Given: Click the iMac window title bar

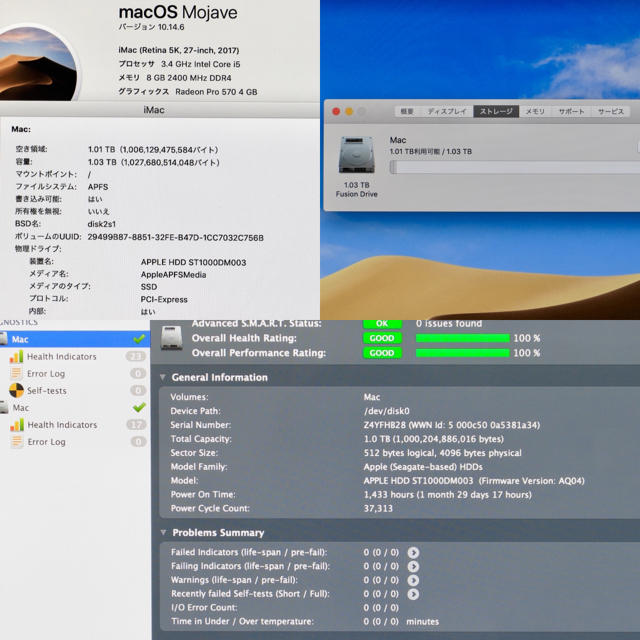Looking at the screenshot, I should 160,110.
